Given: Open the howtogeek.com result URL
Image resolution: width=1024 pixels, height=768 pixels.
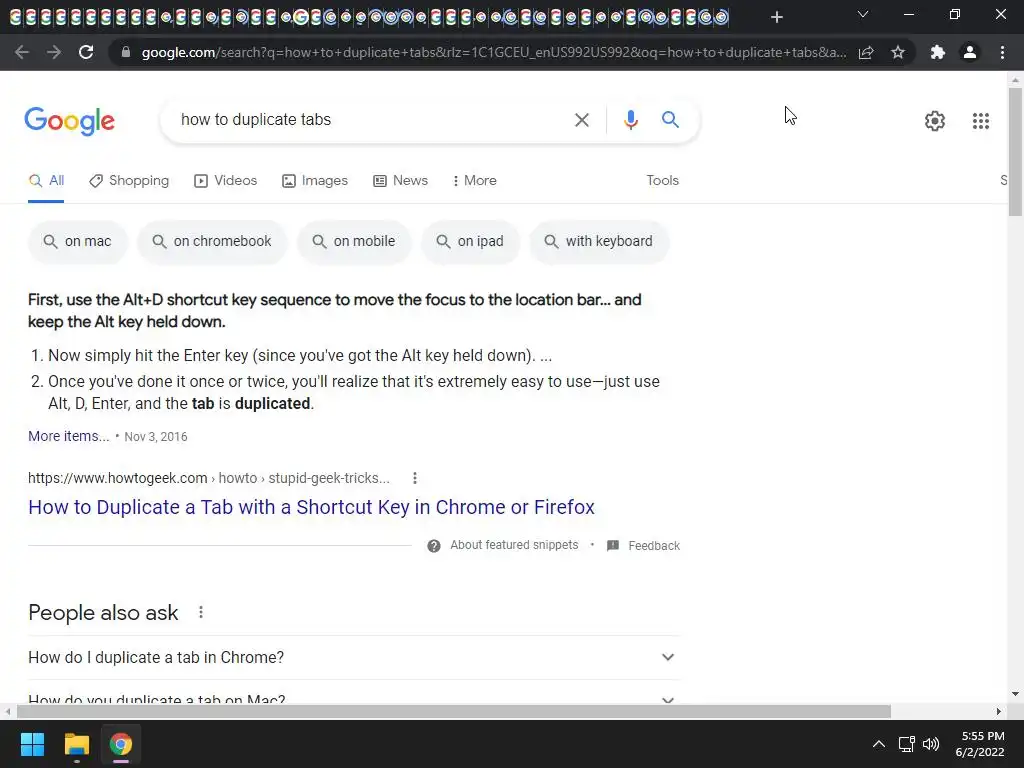Looking at the screenshot, I should [x=209, y=478].
